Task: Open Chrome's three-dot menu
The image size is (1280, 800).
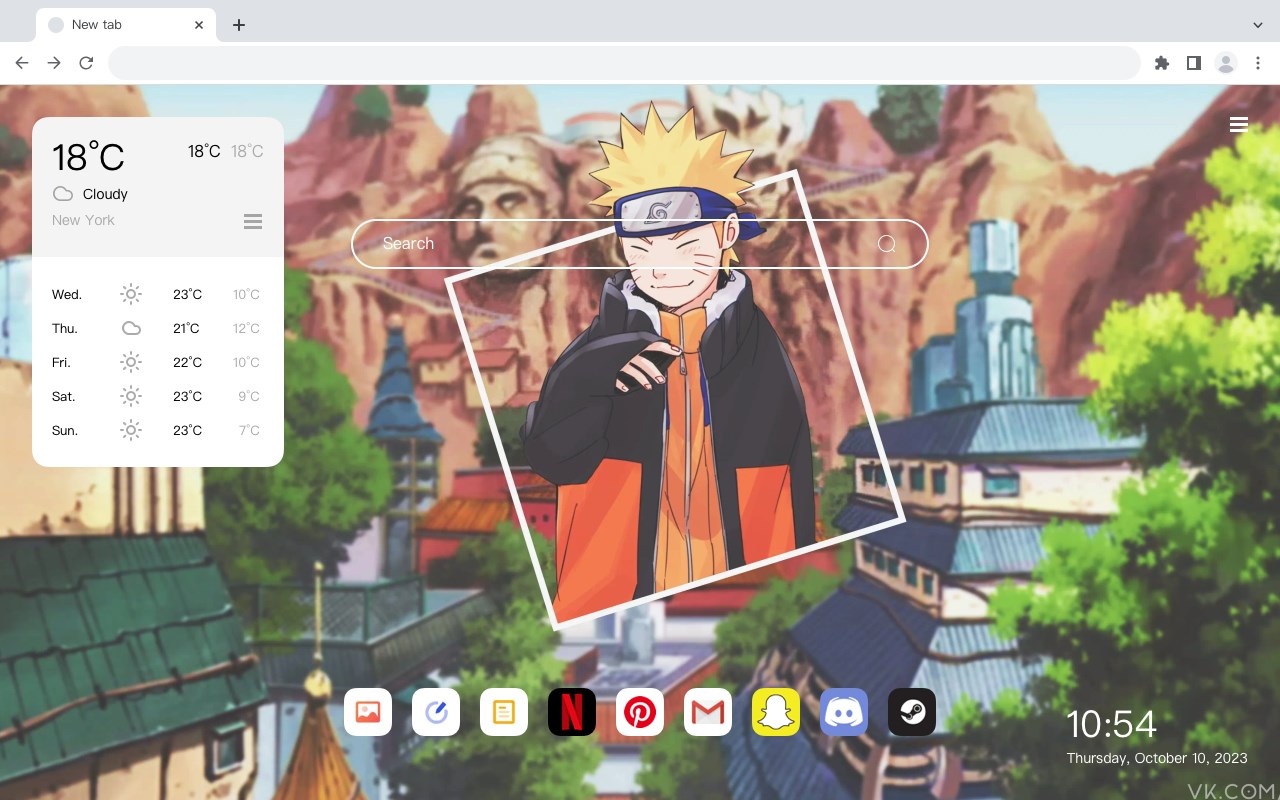Action: 1258,63
